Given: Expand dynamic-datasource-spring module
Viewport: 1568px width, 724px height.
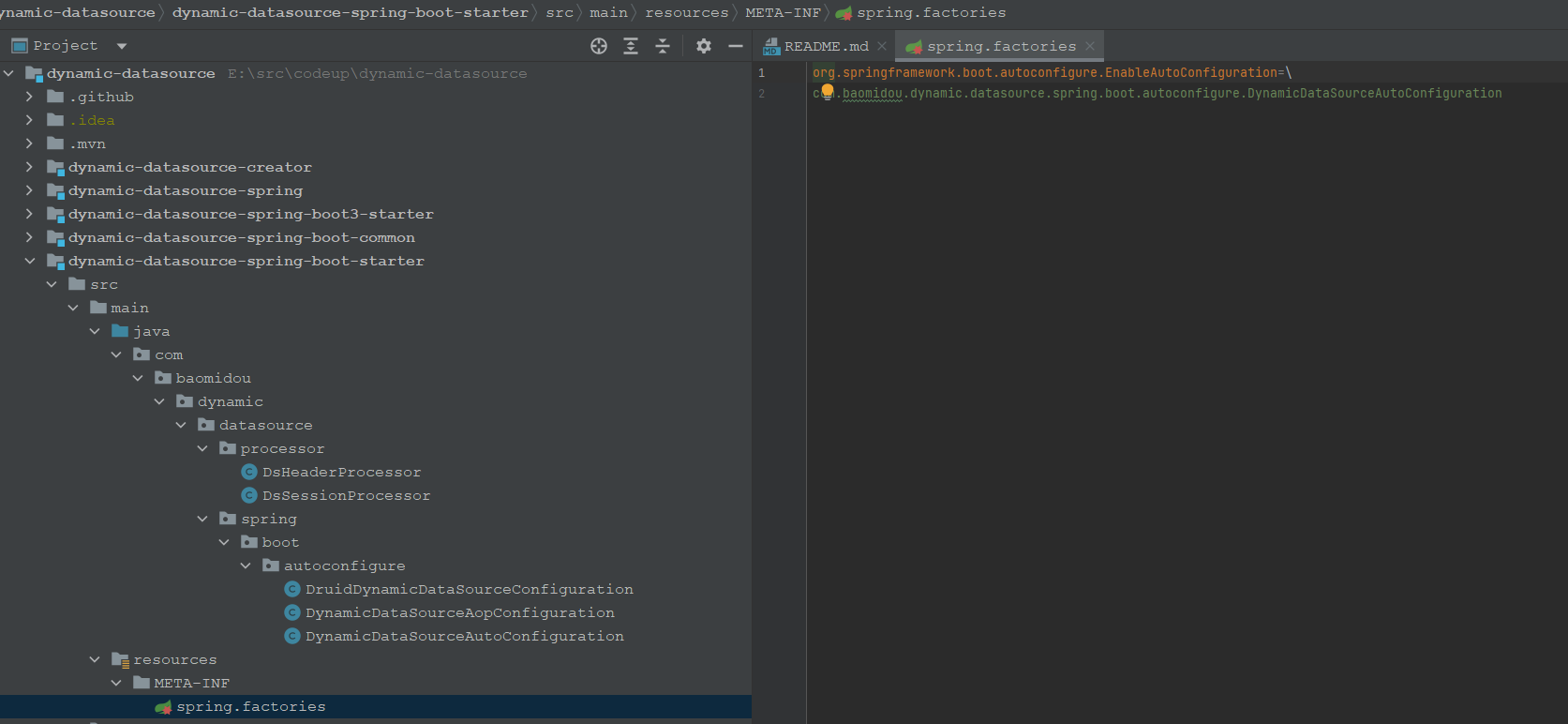Looking at the screenshot, I should (x=29, y=190).
